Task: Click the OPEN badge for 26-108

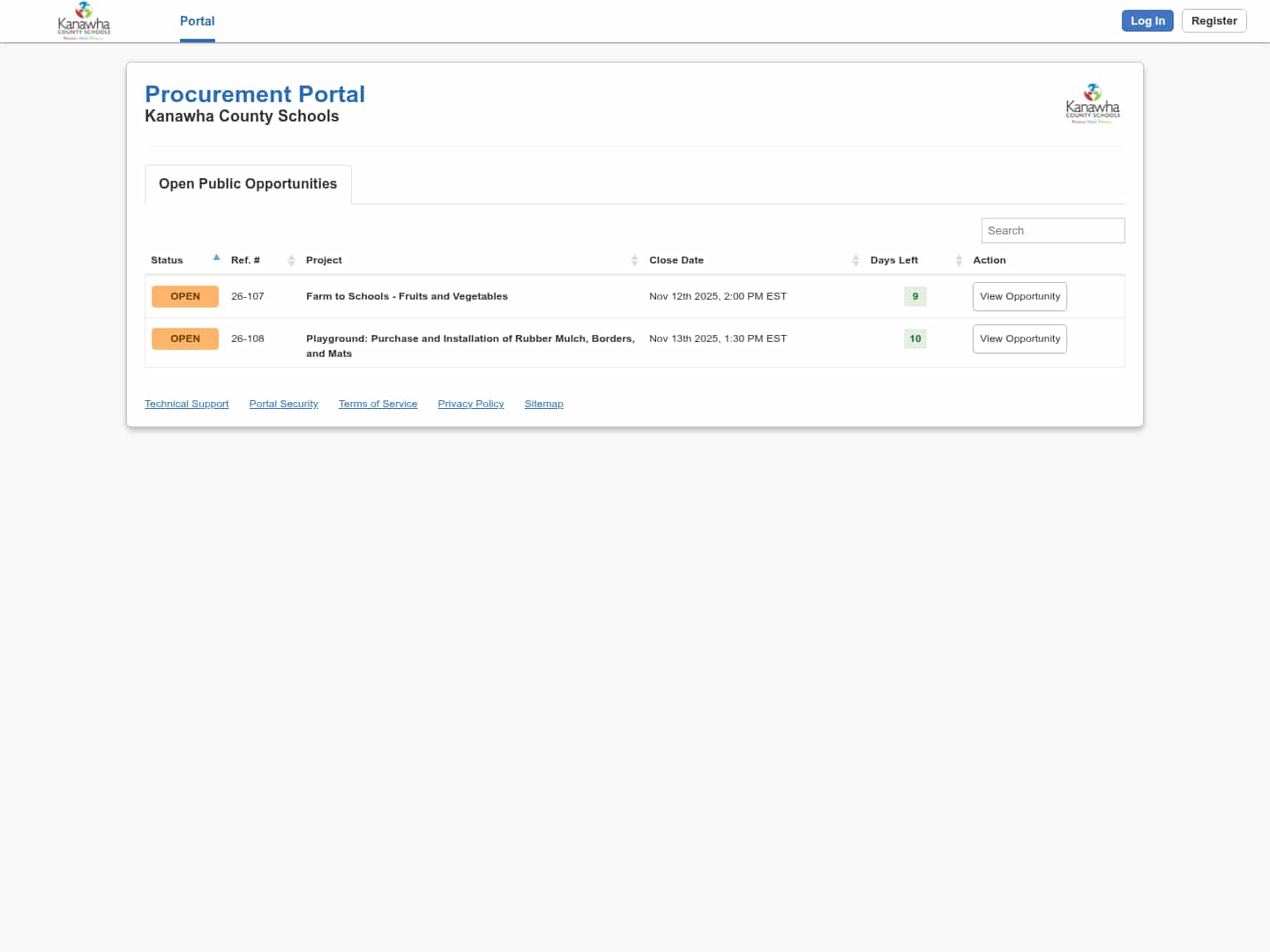Action: tap(185, 338)
